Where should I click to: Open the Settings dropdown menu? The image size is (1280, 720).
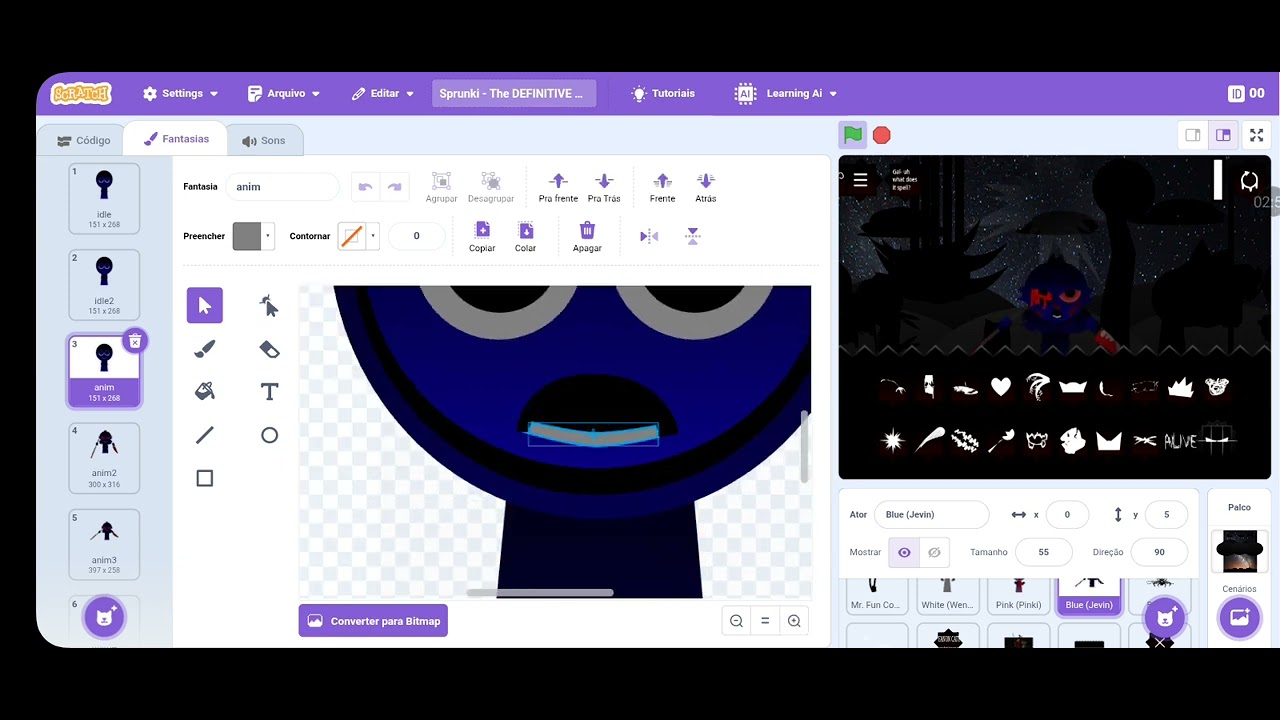click(180, 93)
